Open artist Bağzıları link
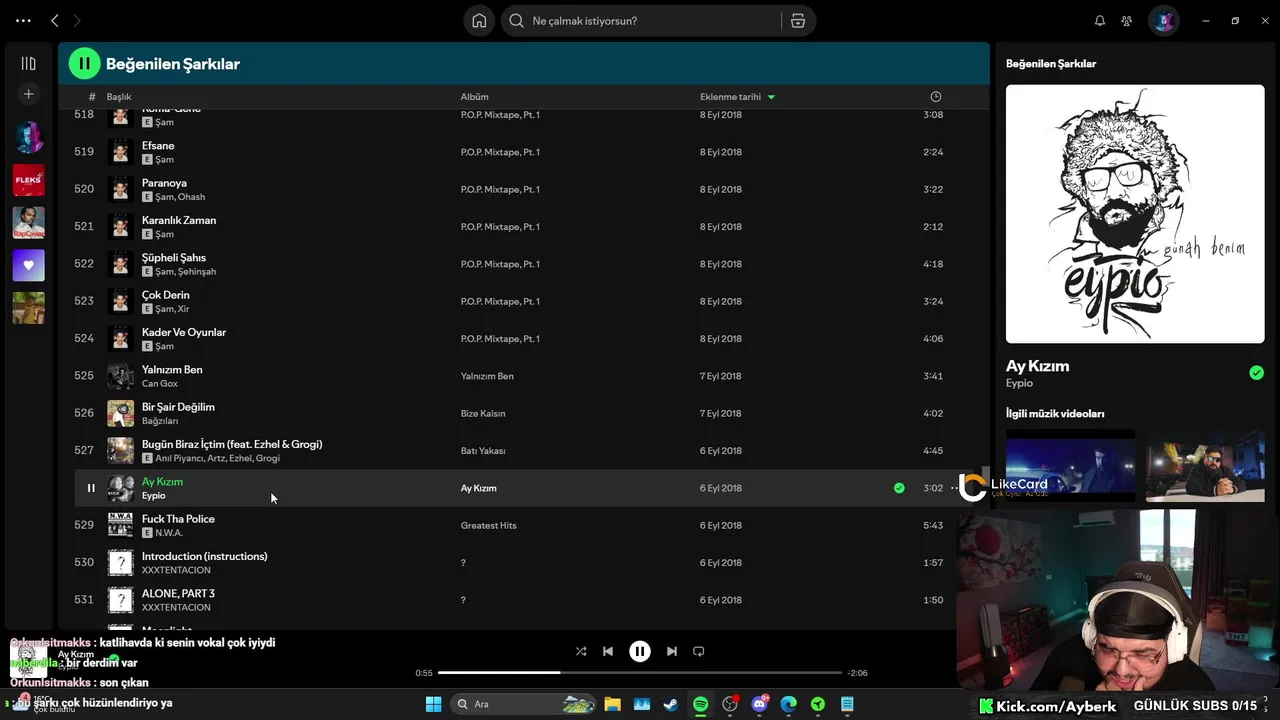 pyautogui.click(x=160, y=421)
